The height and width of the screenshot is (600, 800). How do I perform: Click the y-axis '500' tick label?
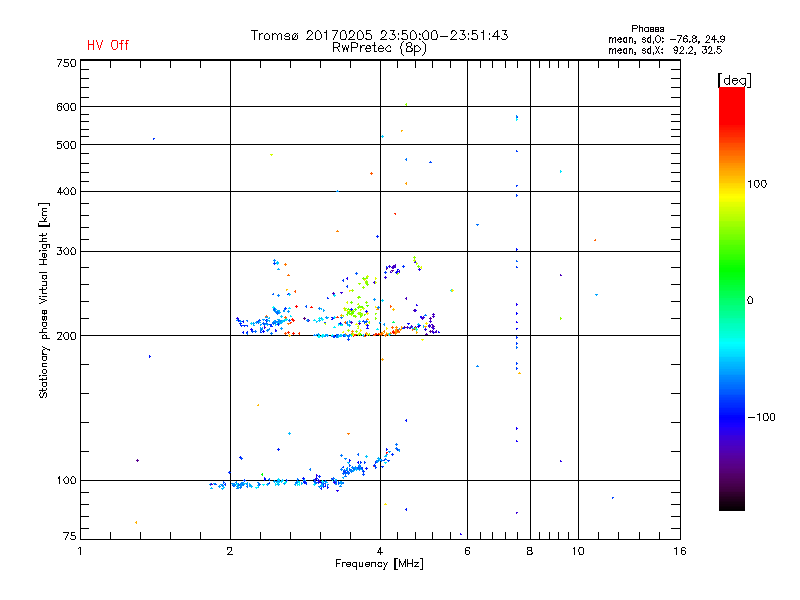pyautogui.click(x=67, y=145)
